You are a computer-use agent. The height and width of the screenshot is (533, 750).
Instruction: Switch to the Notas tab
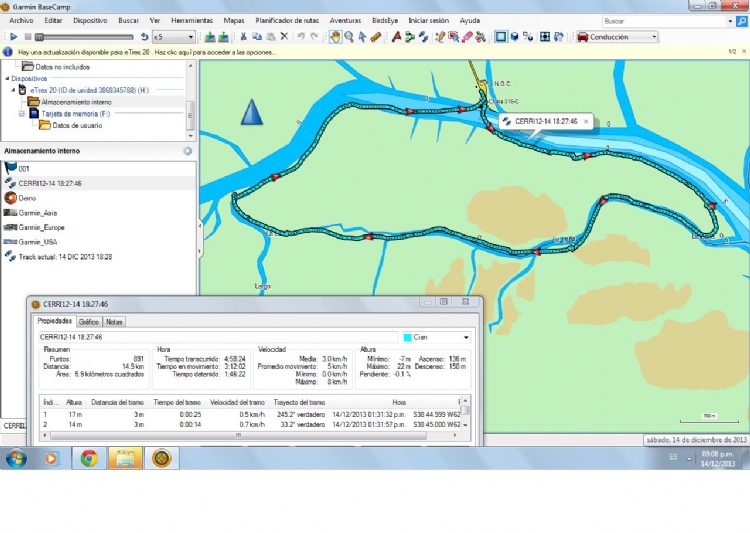114,322
